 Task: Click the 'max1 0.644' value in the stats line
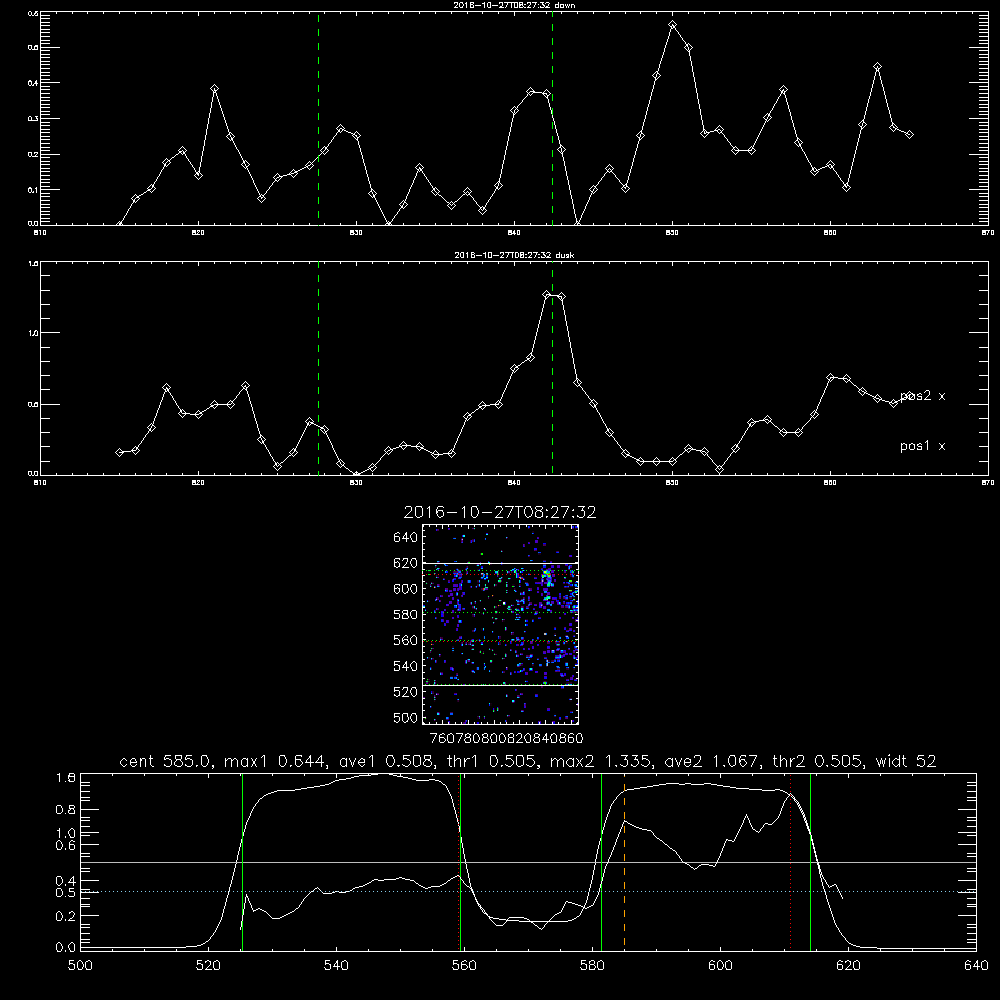(x=275, y=761)
